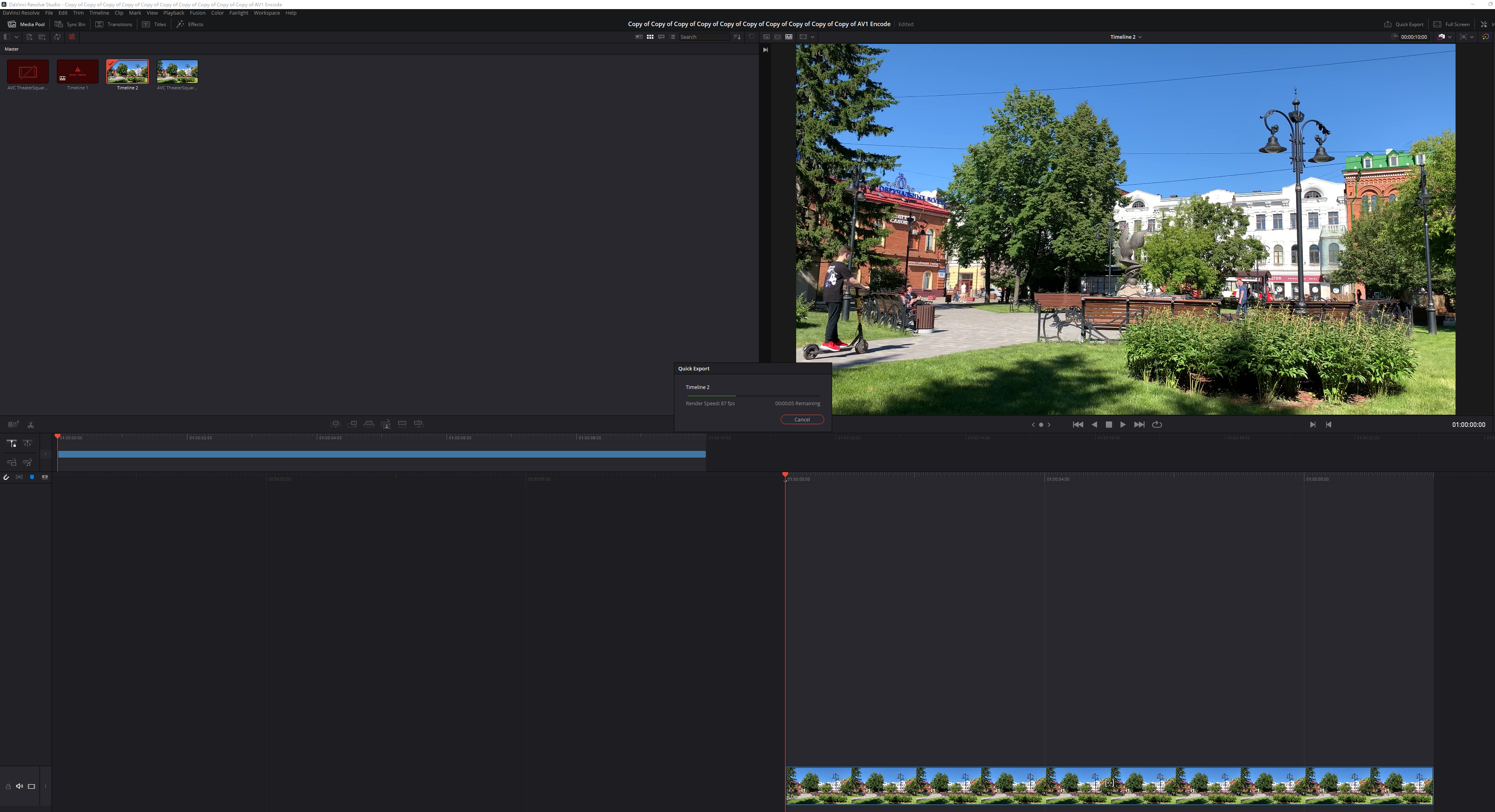Click the Split Clip scissors icon

click(x=31, y=425)
